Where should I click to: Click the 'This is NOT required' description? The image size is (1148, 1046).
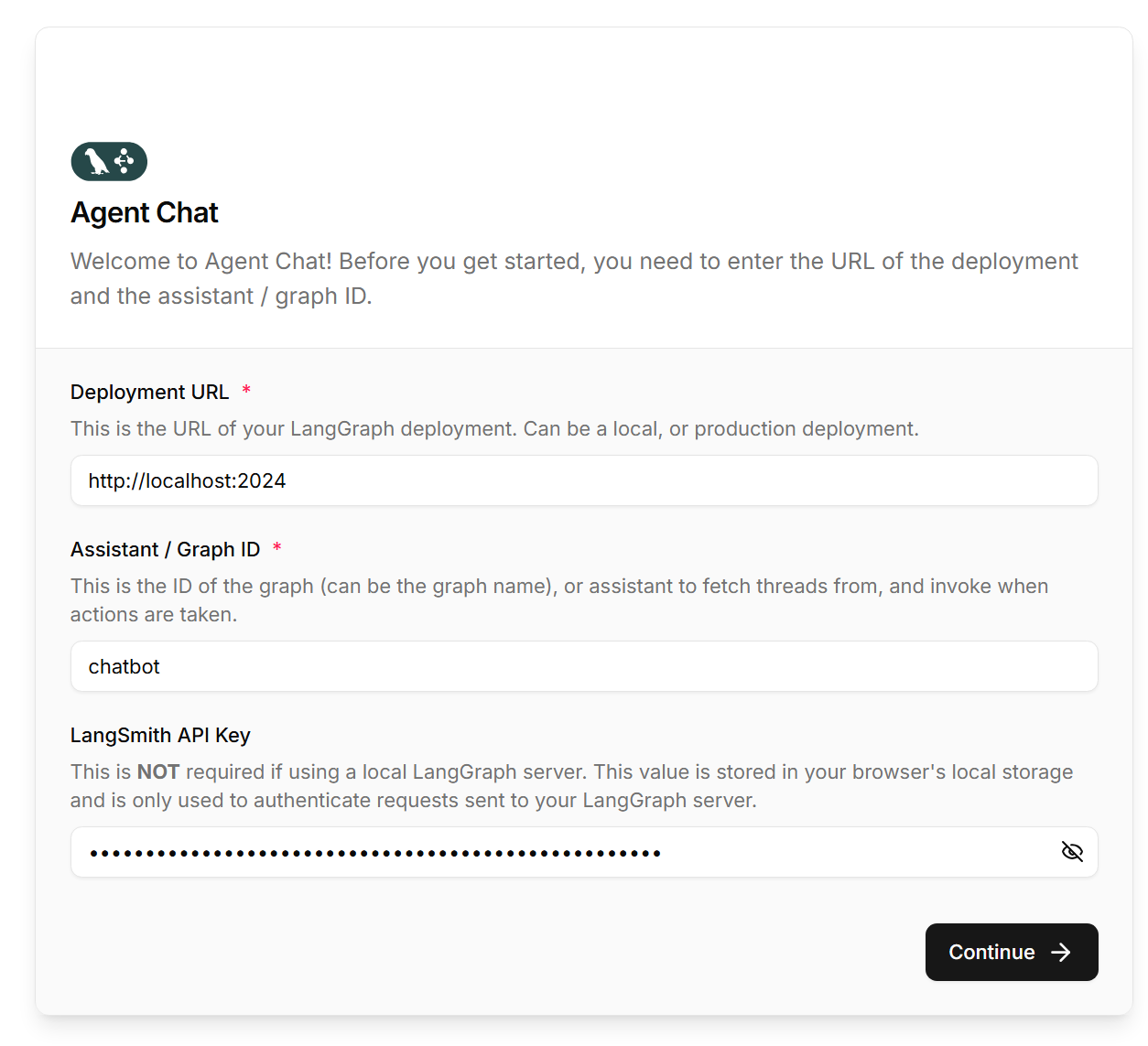571,785
